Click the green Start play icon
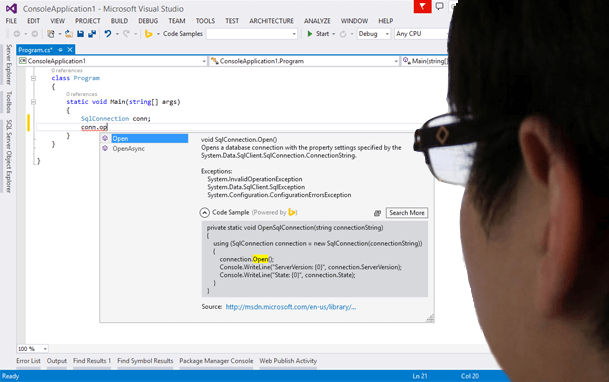 click(x=310, y=34)
